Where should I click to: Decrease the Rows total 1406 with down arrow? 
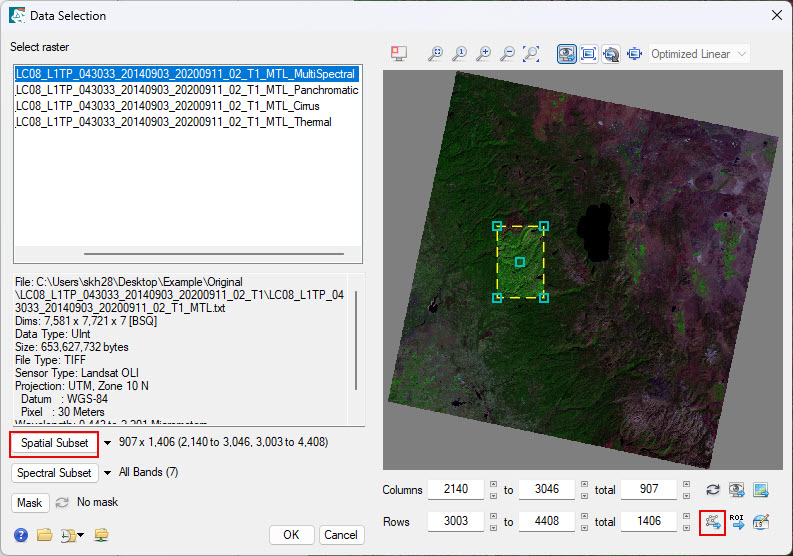click(x=686, y=528)
